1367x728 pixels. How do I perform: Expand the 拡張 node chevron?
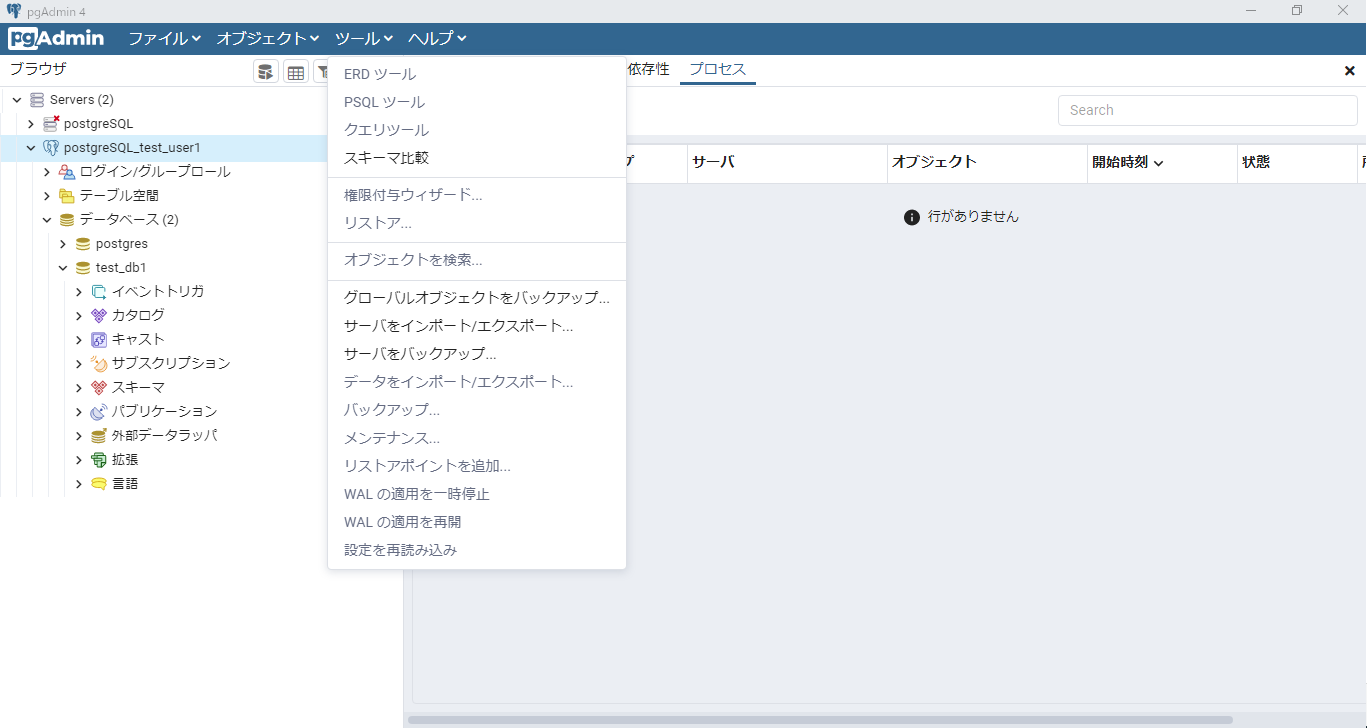pyautogui.click(x=79, y=460)
